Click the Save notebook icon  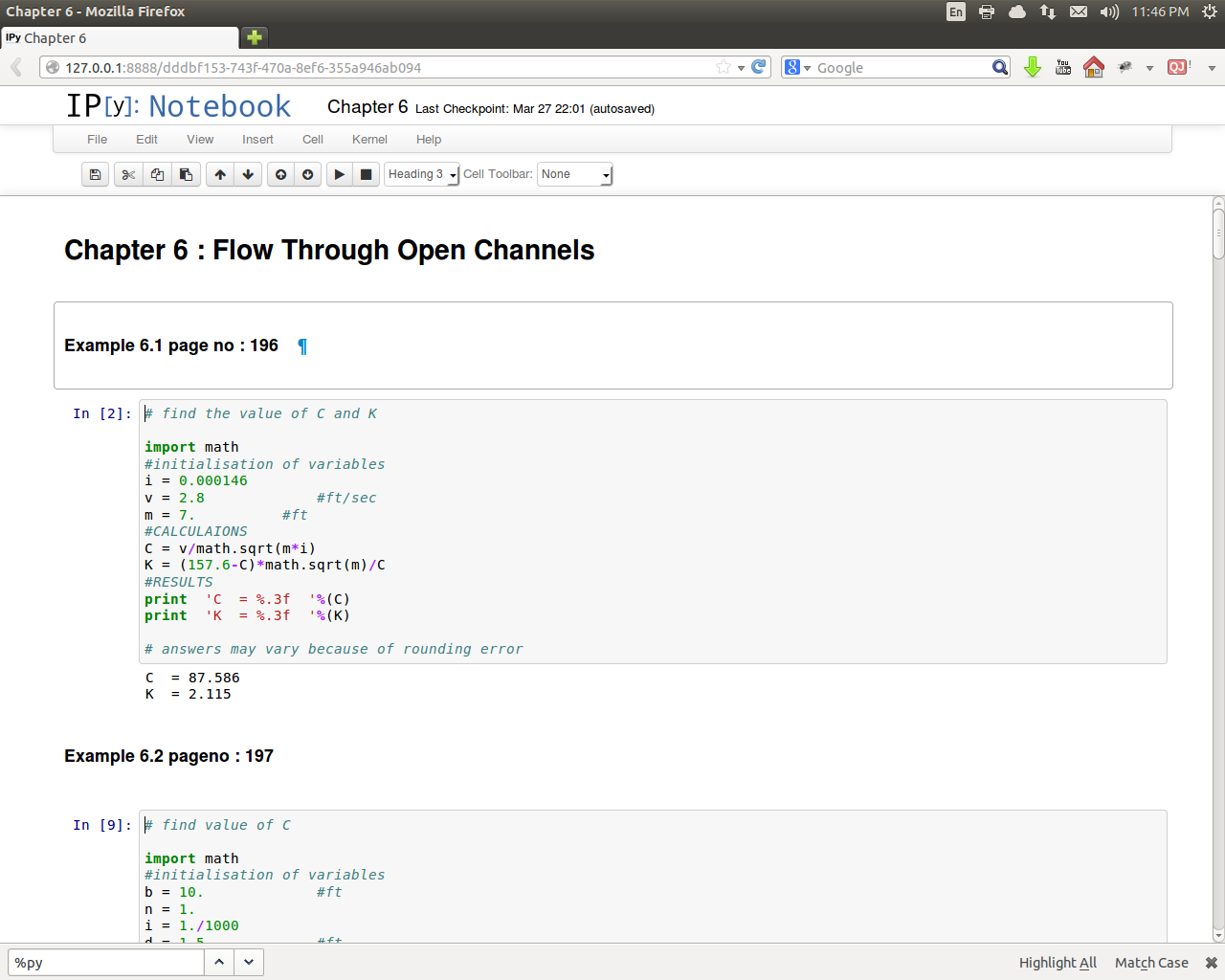click(x=95, y=174)
